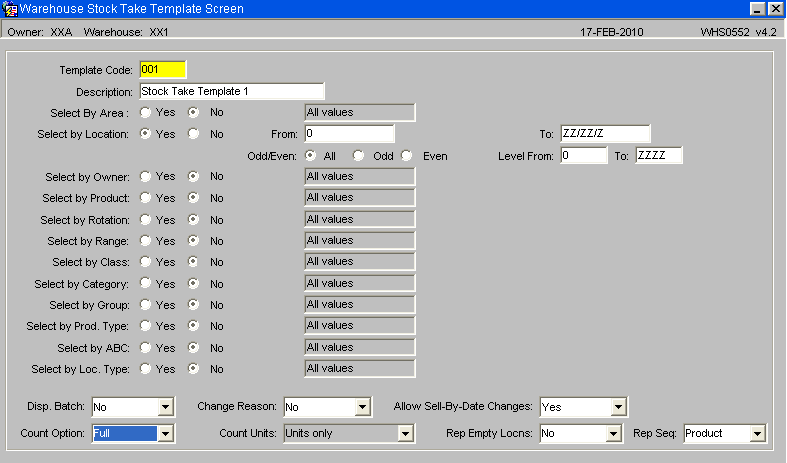Click the Select by Class values field

coord(360,262)
